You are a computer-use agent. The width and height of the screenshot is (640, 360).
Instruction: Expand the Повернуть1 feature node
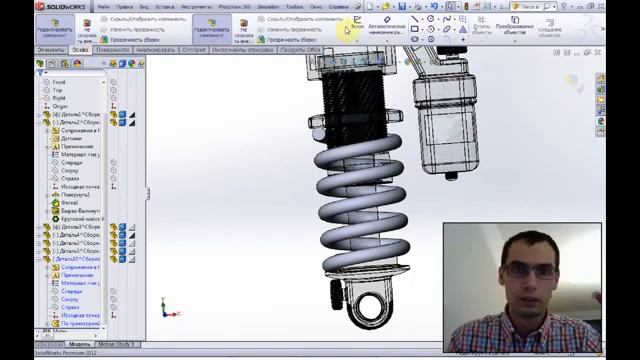point(47,195)
